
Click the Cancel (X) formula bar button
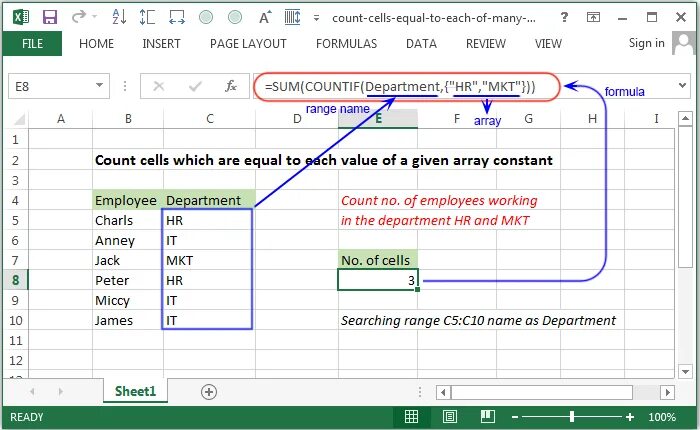(159, 86)
